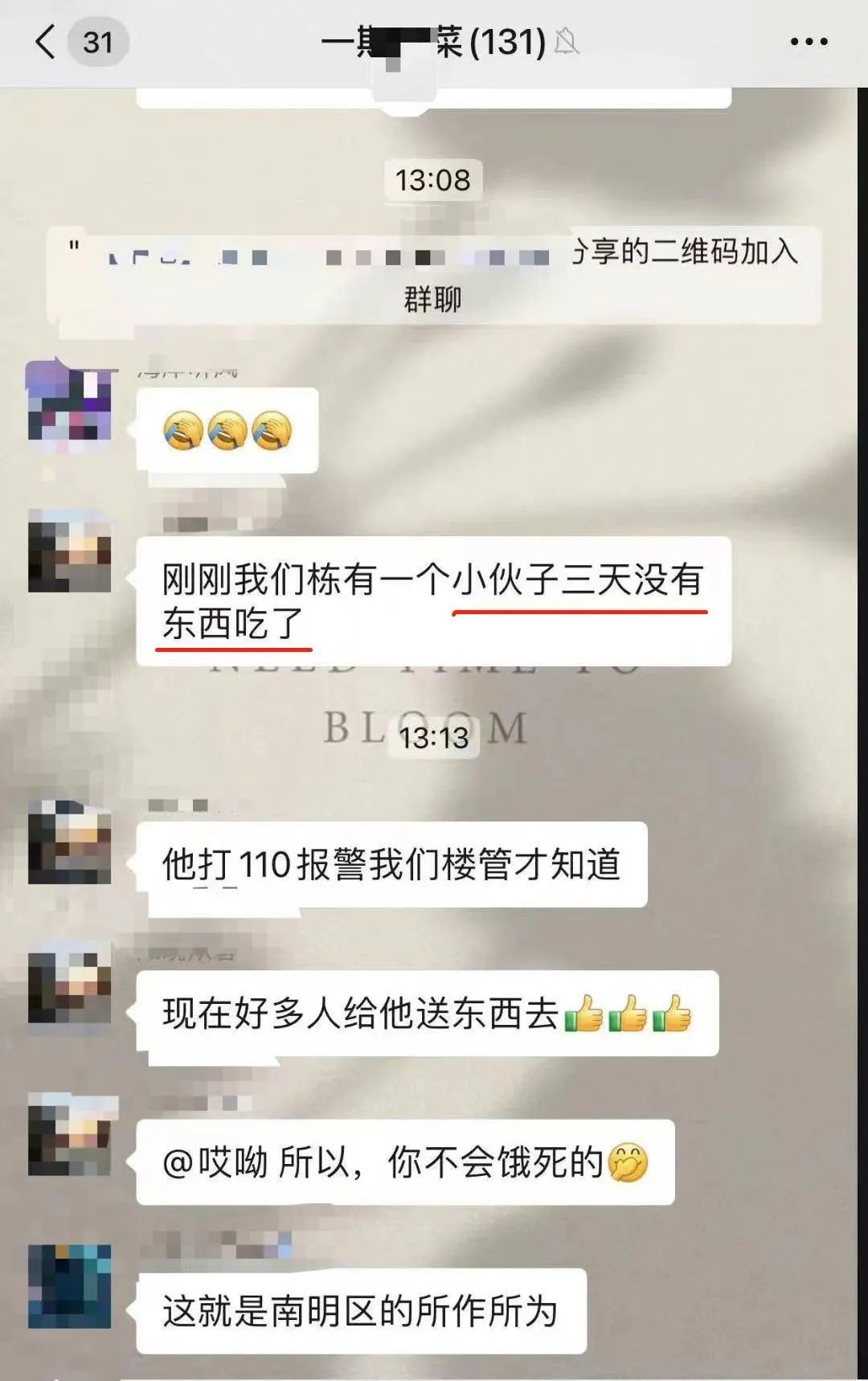Select the message about 打110报警
The height and width of the screenshot is (1381, 868).
coord(391,865)
